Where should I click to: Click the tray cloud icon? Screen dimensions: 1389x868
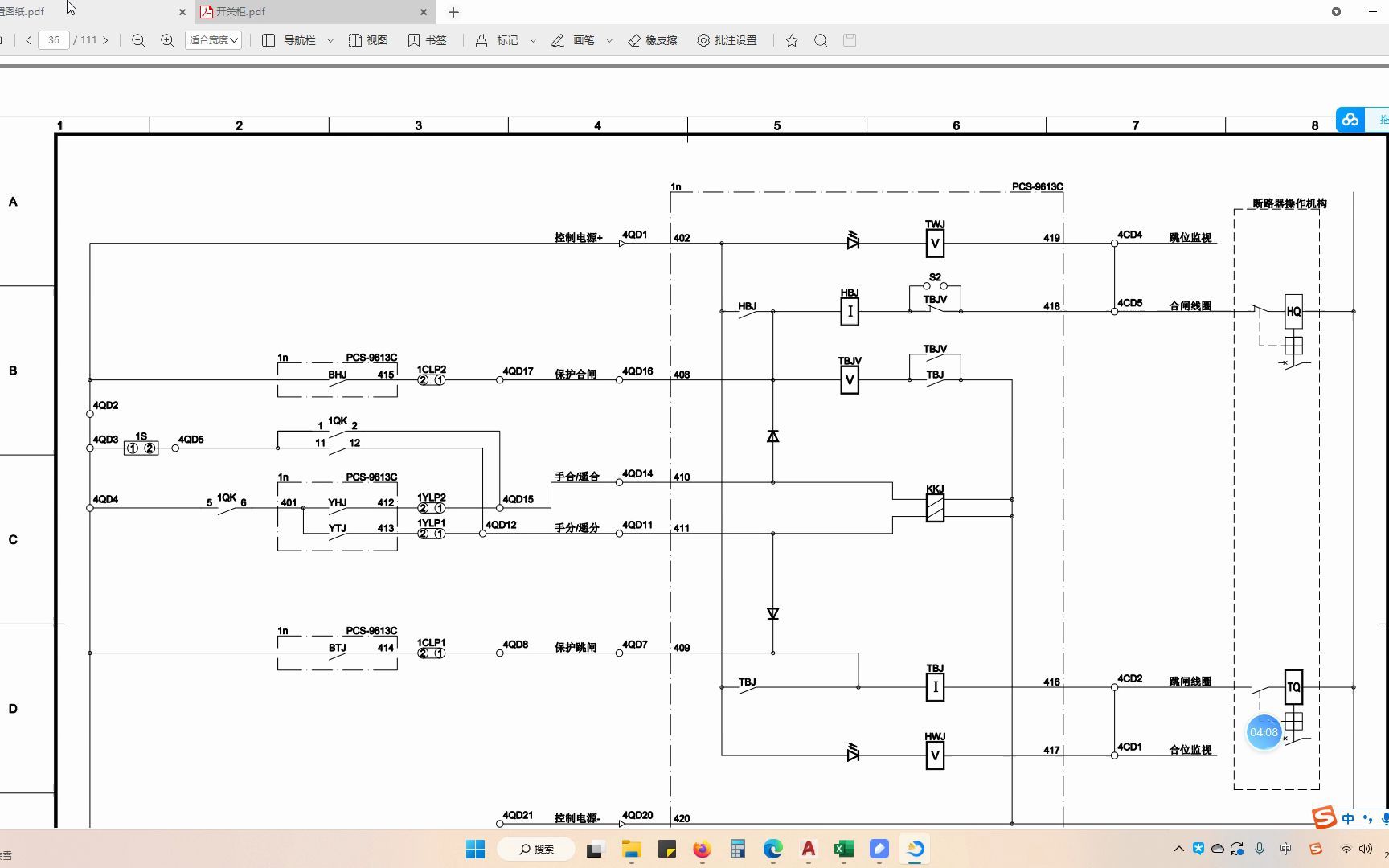1218,849
